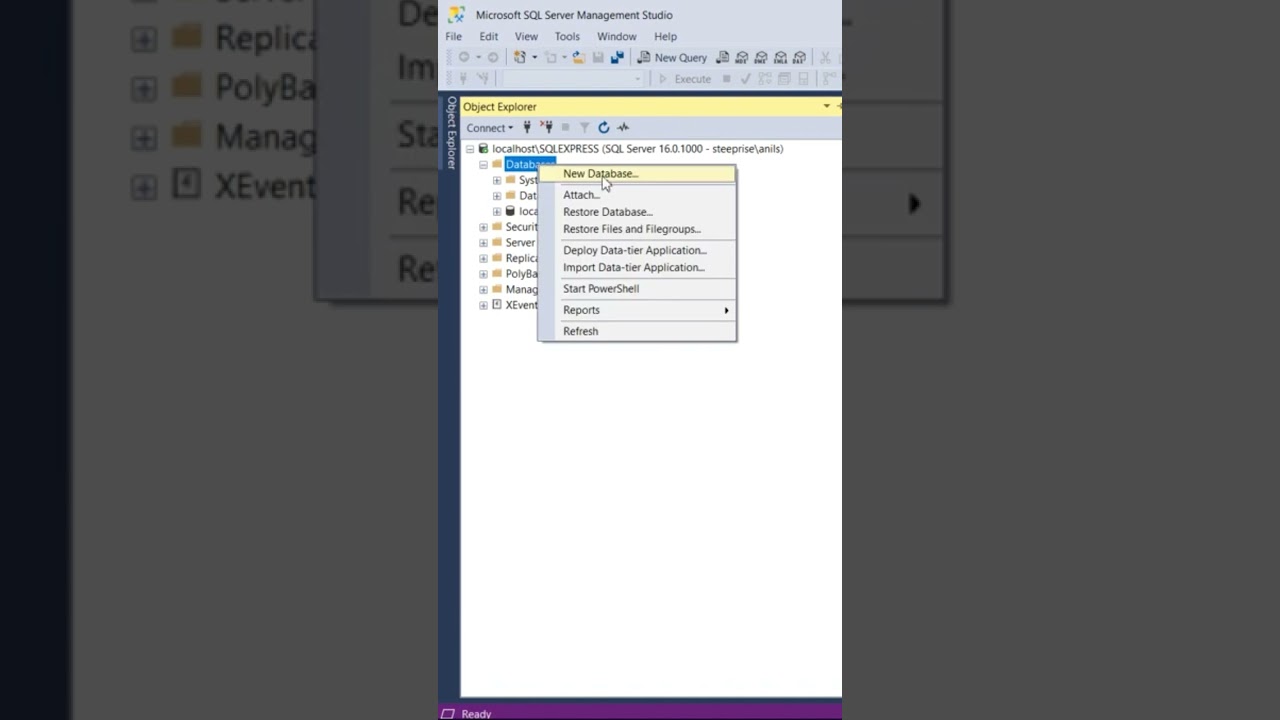This screenshot has height=720, width=1280.
Task: Click the Parse checkmark icon in toolbar
Action: click(745, 79)
